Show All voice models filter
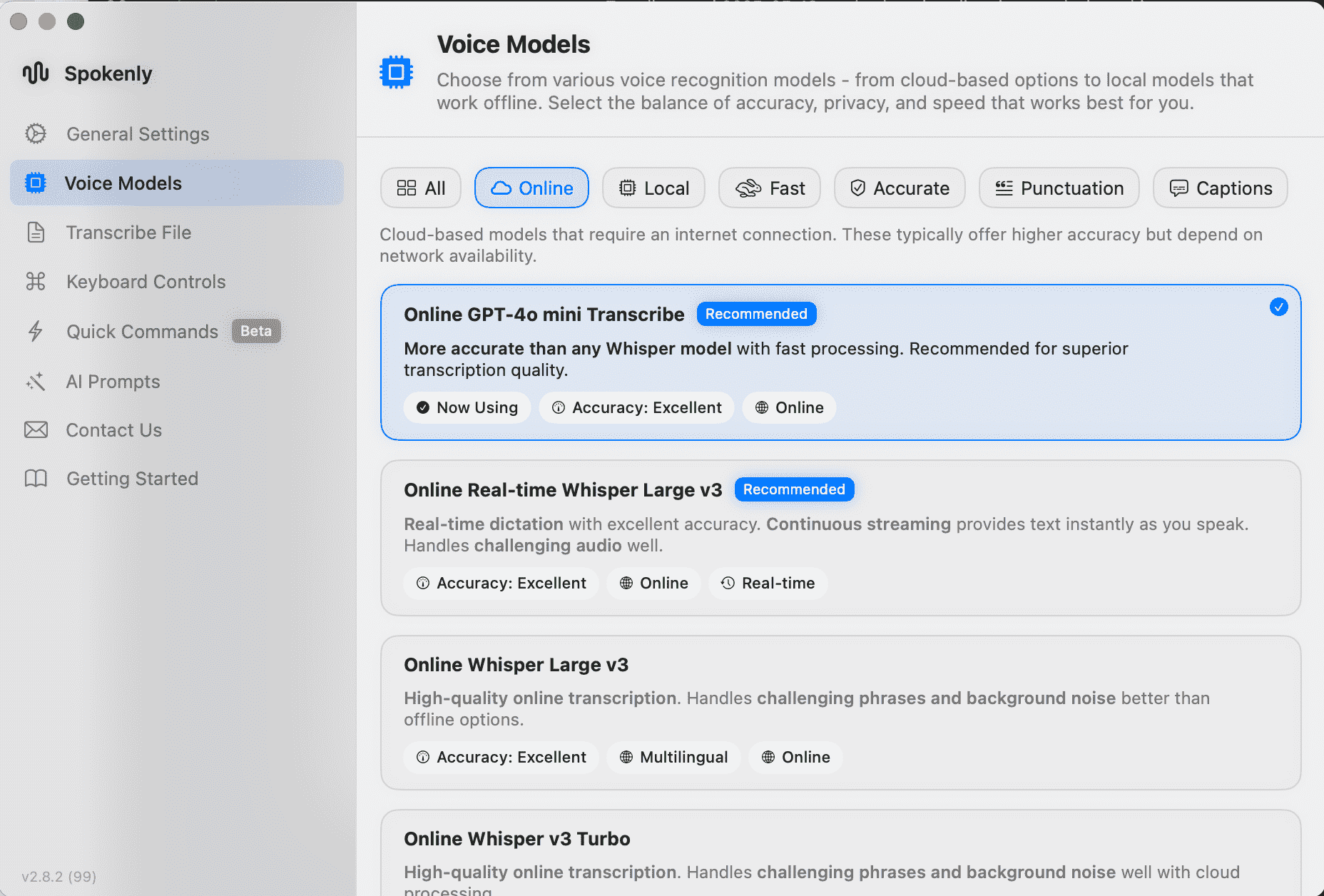 421,188
